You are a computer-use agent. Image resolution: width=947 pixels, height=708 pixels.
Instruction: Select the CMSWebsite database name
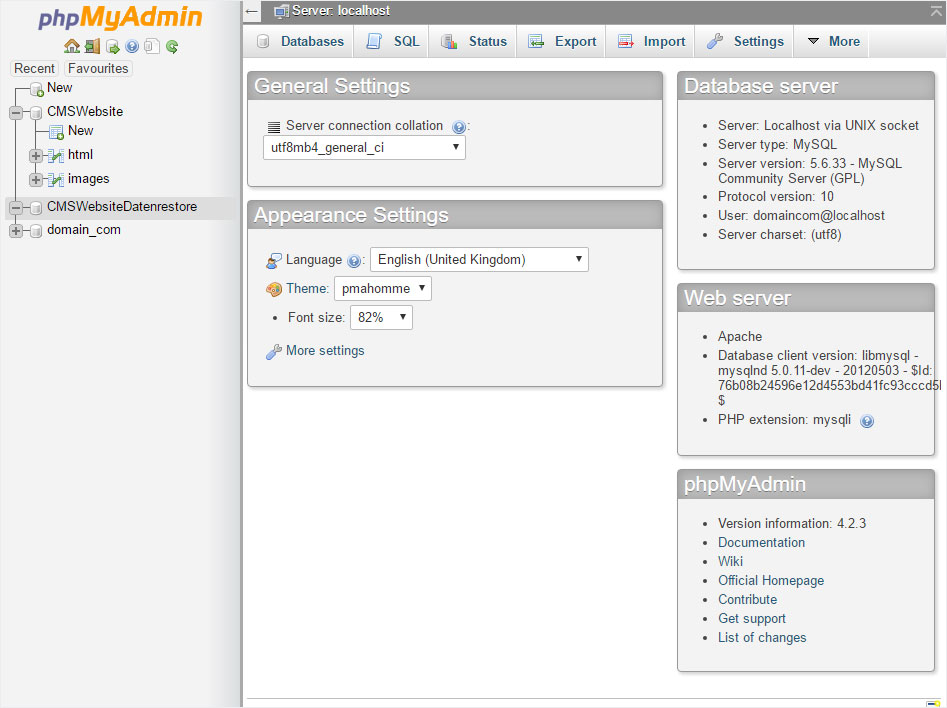tap(85, 112)
